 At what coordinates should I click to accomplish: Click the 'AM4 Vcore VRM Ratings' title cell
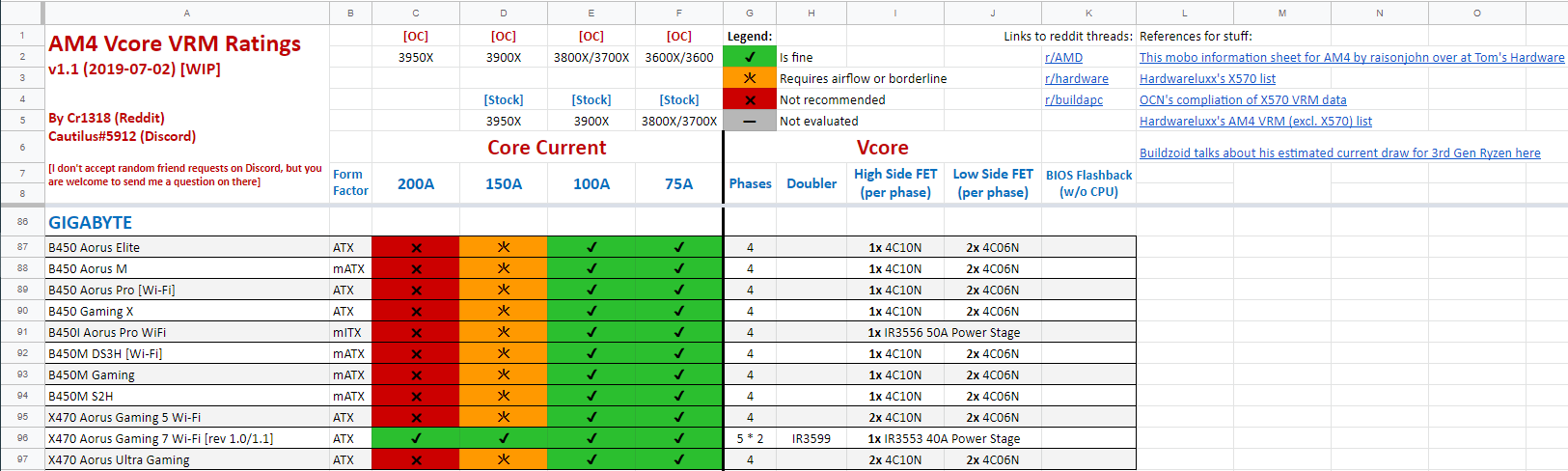pos(175,44)
